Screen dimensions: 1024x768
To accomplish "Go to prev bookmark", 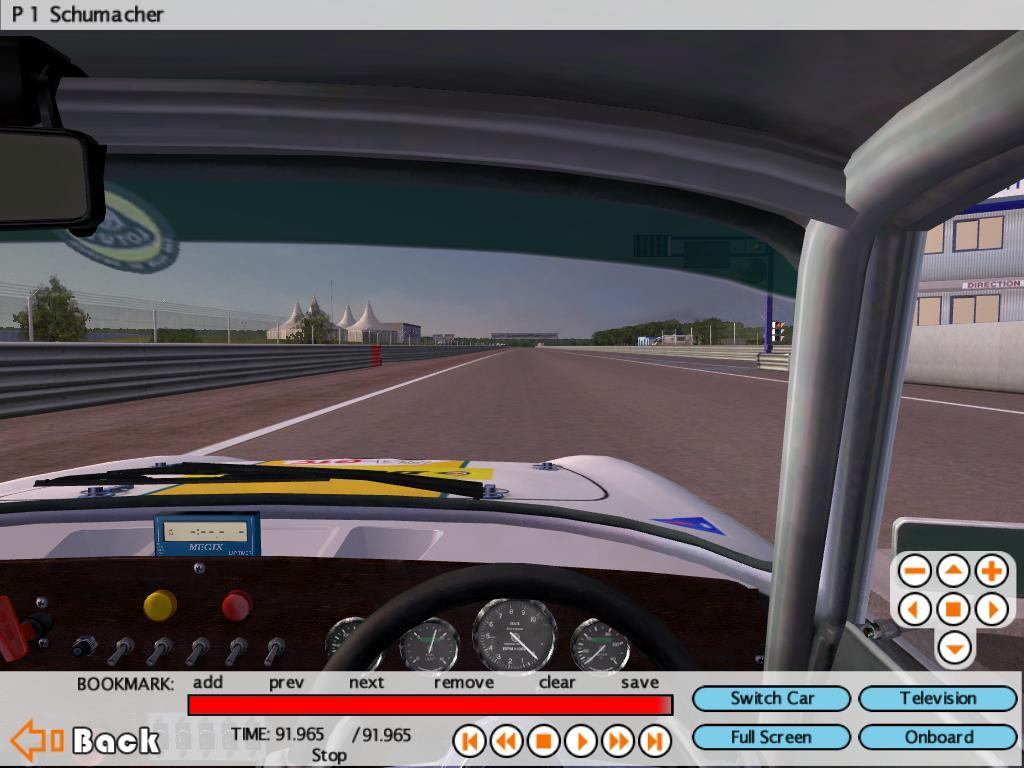I will [286, 683].
